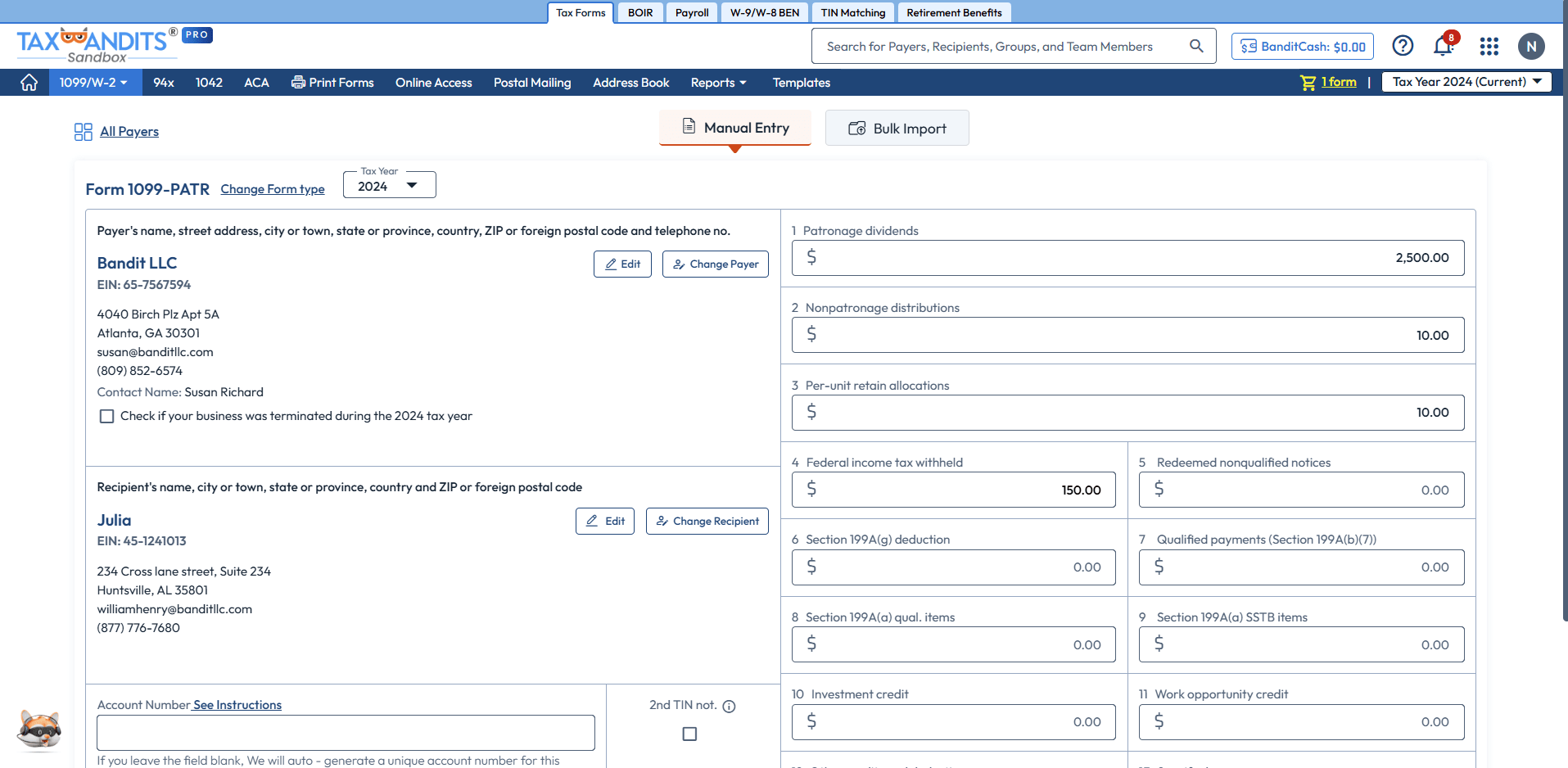Open the Change Form type link
Viewport: 1568px width, 768px height.
tap(272, 189)
